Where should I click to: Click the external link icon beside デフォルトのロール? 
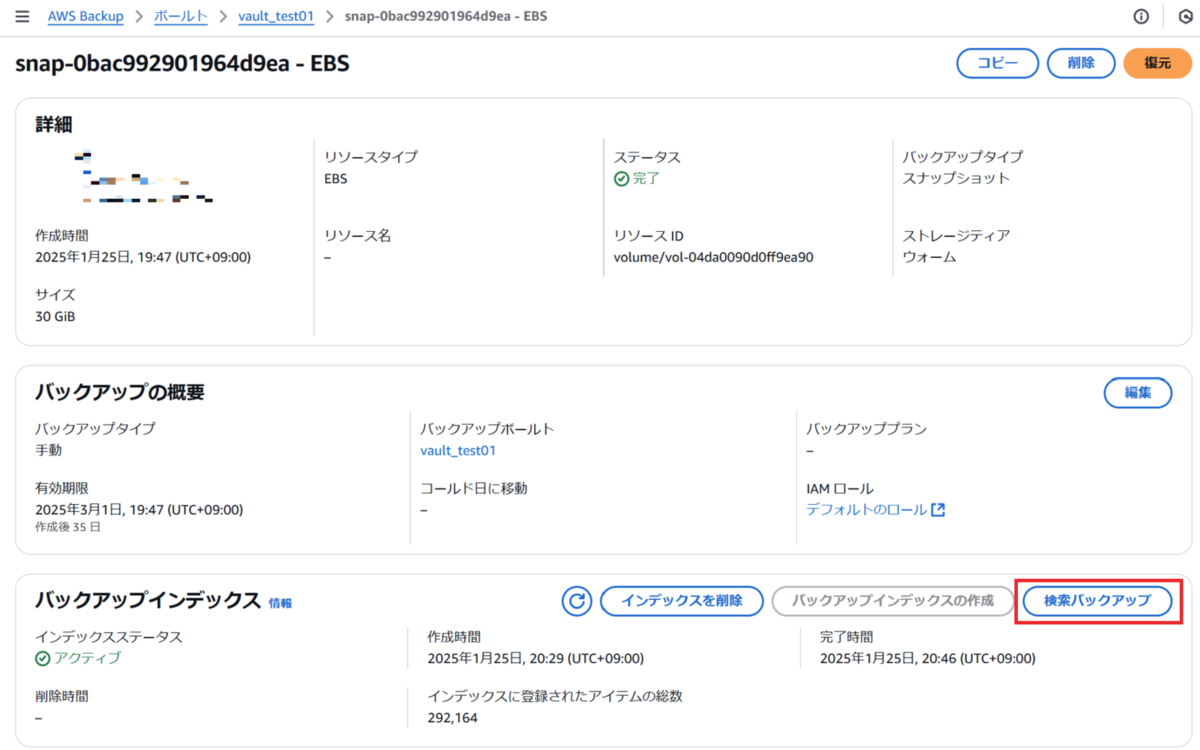pos(938,510)
